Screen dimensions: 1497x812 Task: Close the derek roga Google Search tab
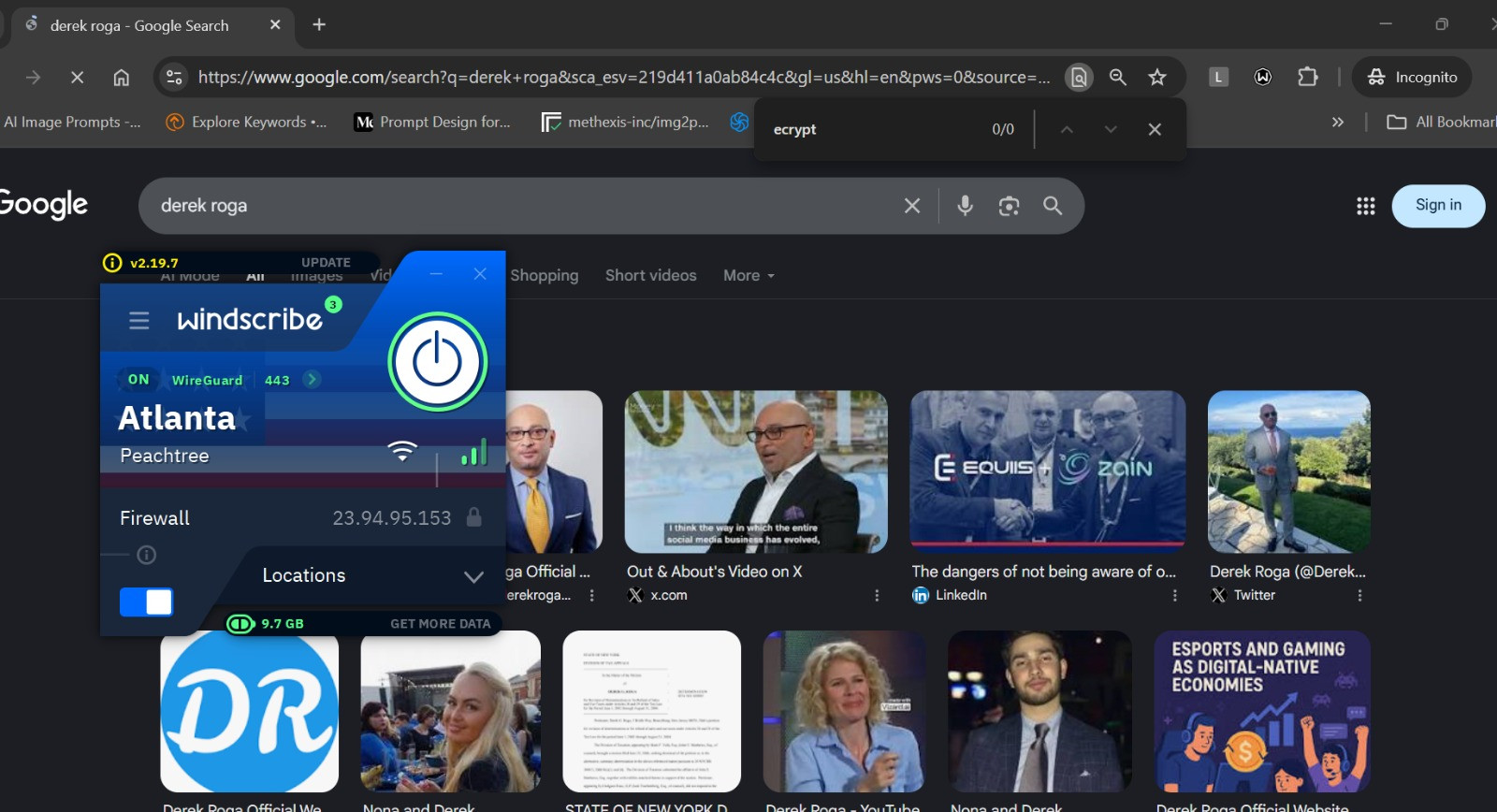pyautogui.click(x=275, y=24)
